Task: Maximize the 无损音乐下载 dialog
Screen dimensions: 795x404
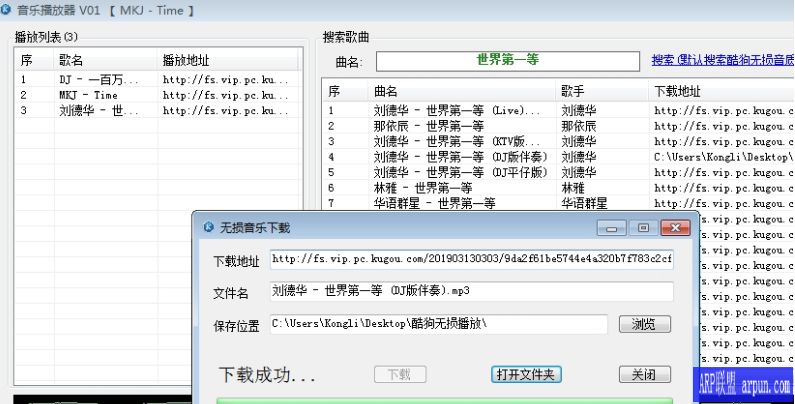Action: pos(643,228)
